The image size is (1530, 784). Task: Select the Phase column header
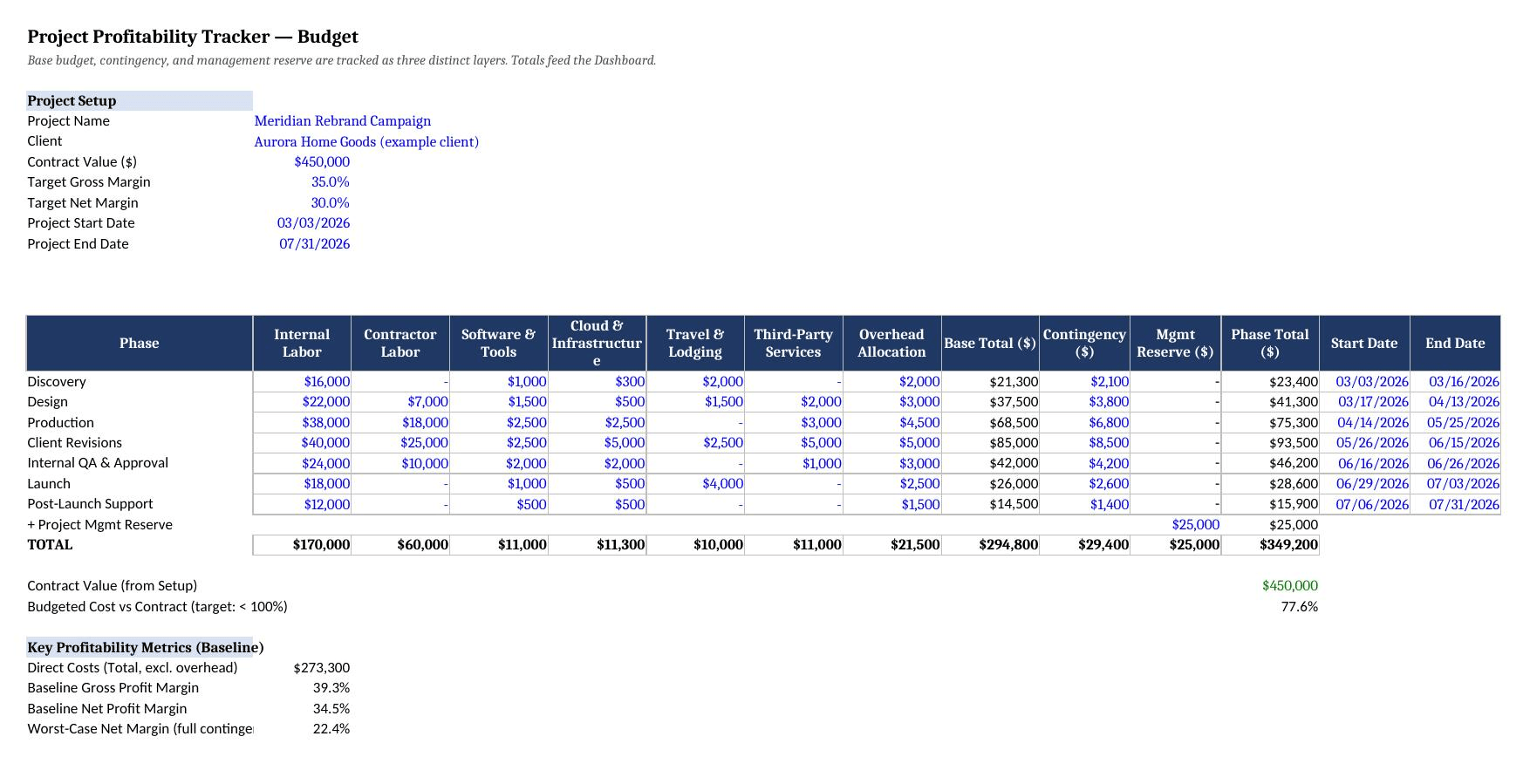point(140,344)
